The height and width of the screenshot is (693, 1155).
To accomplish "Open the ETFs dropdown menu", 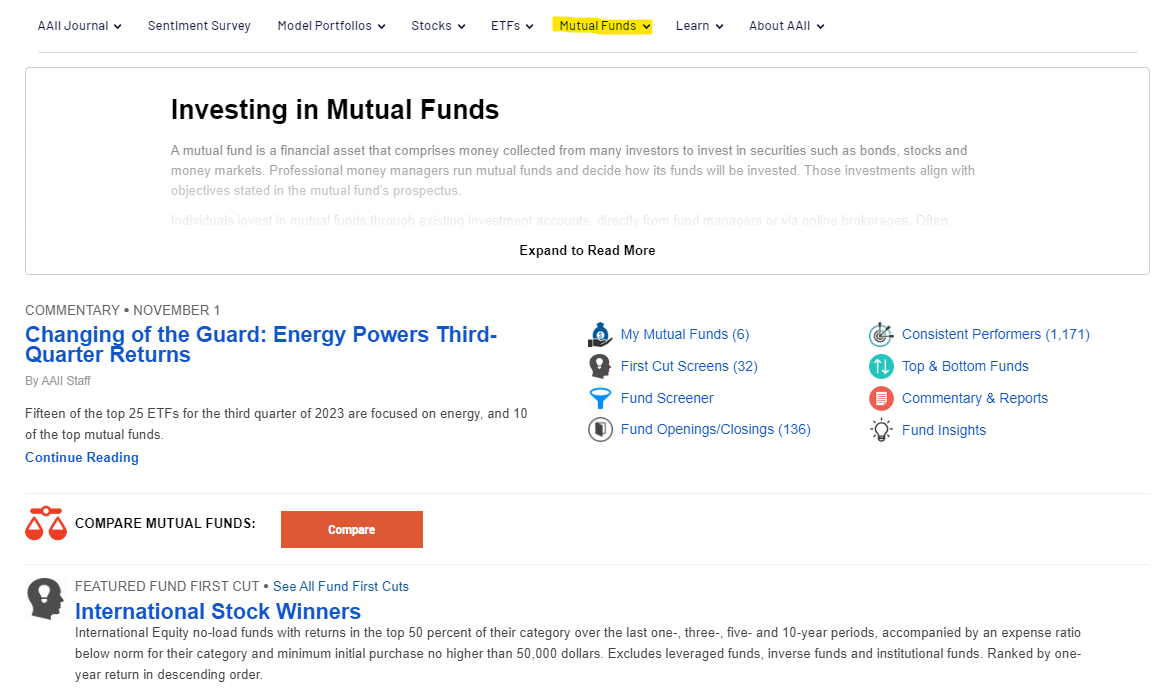I will [x=512, y=26].
